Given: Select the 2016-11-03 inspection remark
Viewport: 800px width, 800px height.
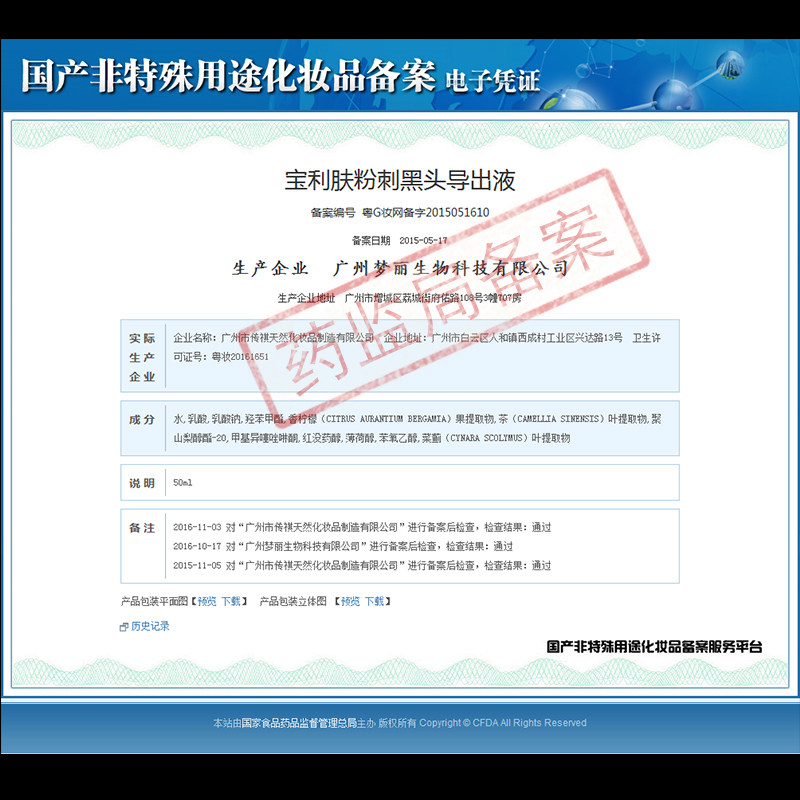Looking at the screenshot, I should coord(362,527).
